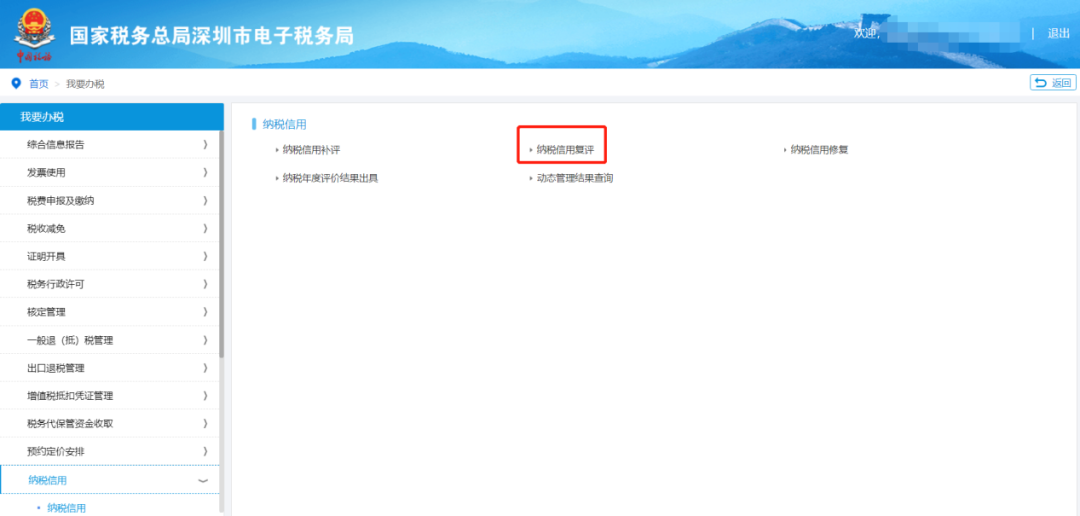Screen dimensions: 1080x516
Task: Open 纳税年度评价结果出具
Action: 331,178
